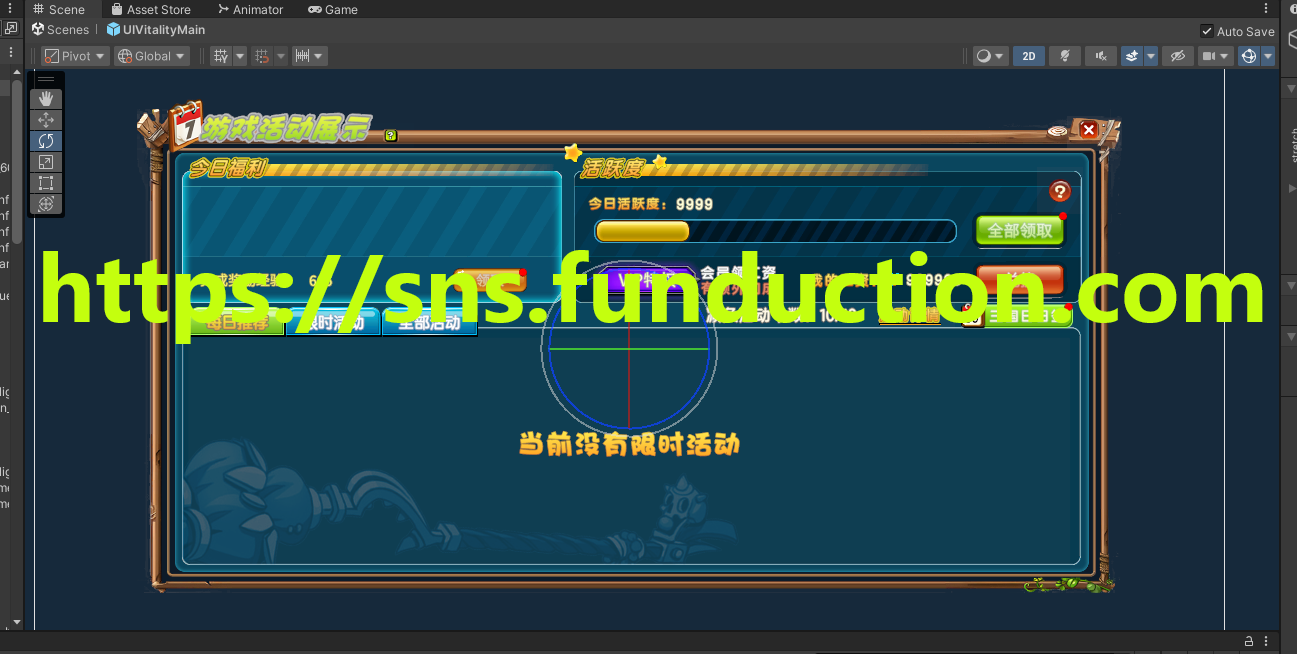Click the red X close button in game UI
1297x654 pixels.
(x=1089, y=129)
